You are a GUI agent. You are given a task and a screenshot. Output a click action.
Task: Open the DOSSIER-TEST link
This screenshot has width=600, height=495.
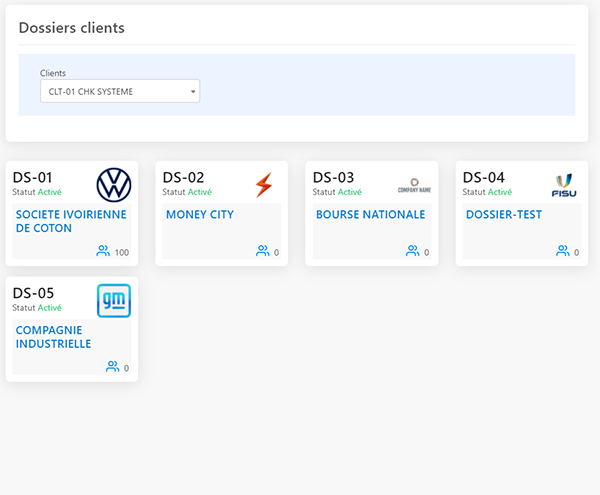tap(504, 215)
